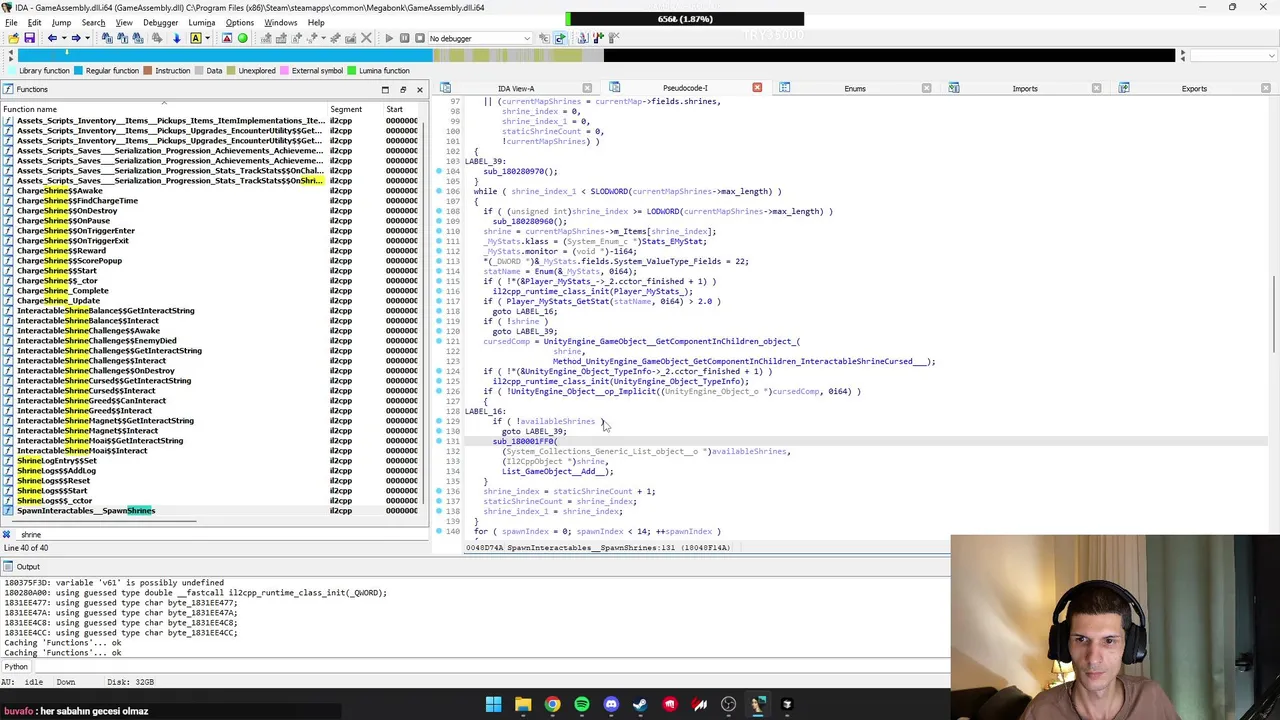Screen dimensions: 1280x720
Task: Clear the function filter with red X
Action: (x=6, y=535)
